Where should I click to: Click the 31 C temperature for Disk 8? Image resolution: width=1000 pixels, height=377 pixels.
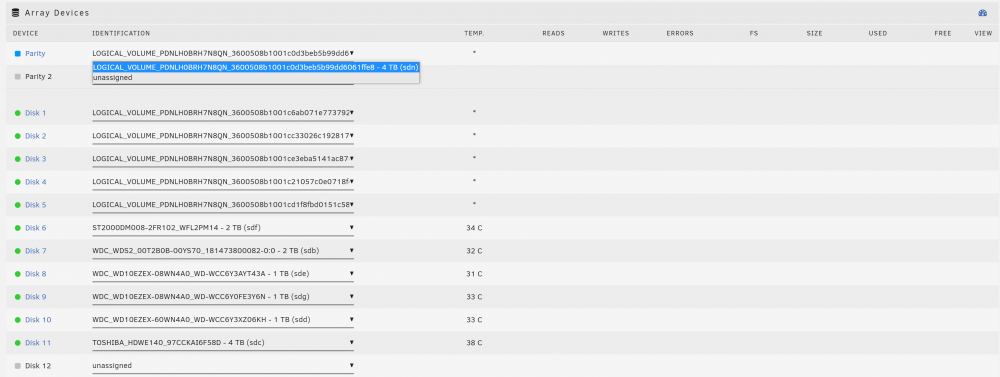(x=474, y=274)
